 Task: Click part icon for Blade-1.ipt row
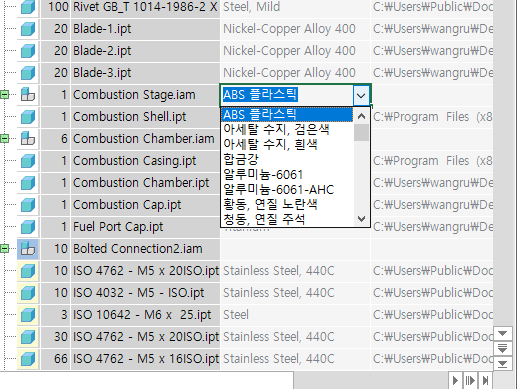(28, 29)
